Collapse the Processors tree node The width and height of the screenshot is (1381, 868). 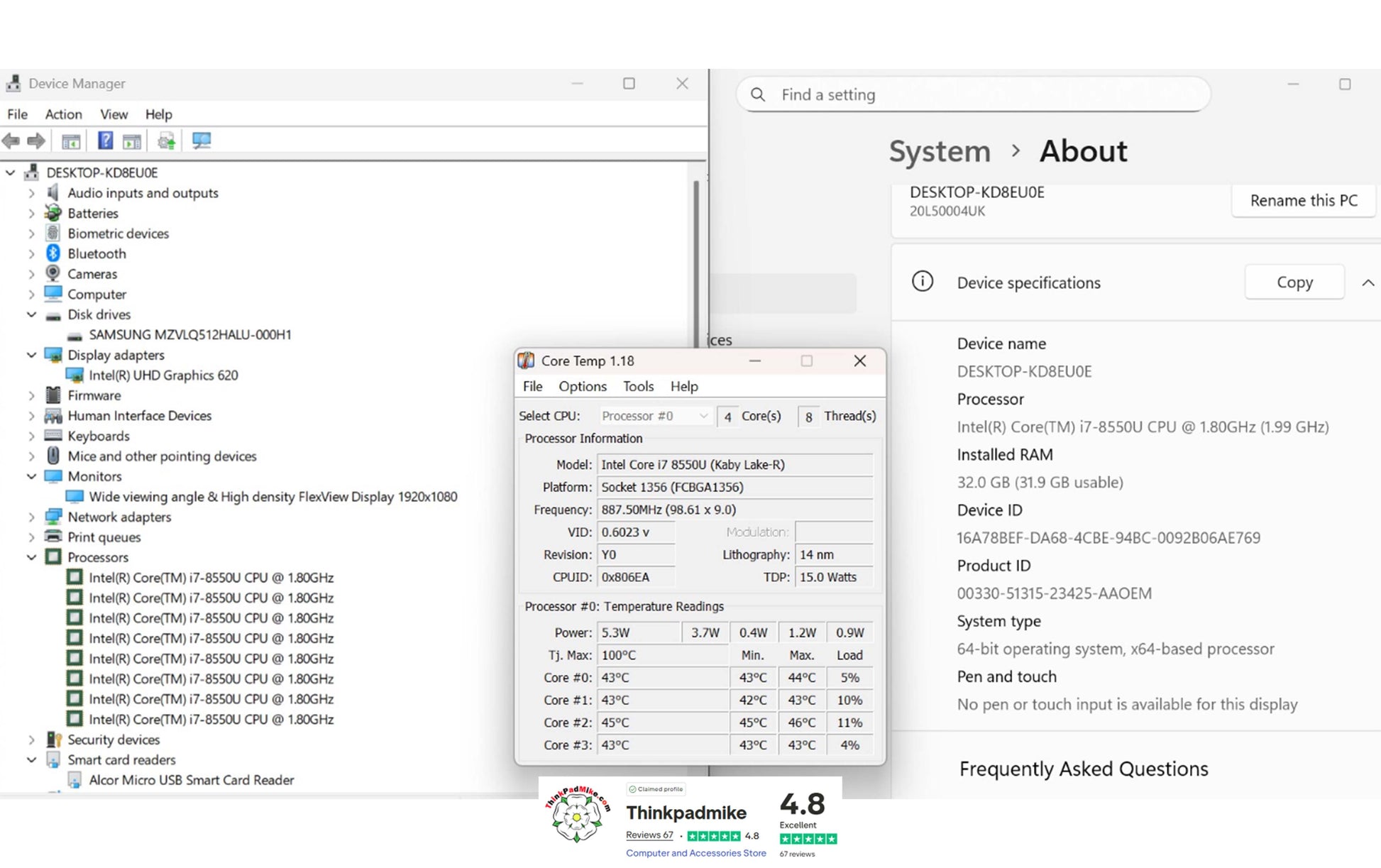click(x=31, y=557)
